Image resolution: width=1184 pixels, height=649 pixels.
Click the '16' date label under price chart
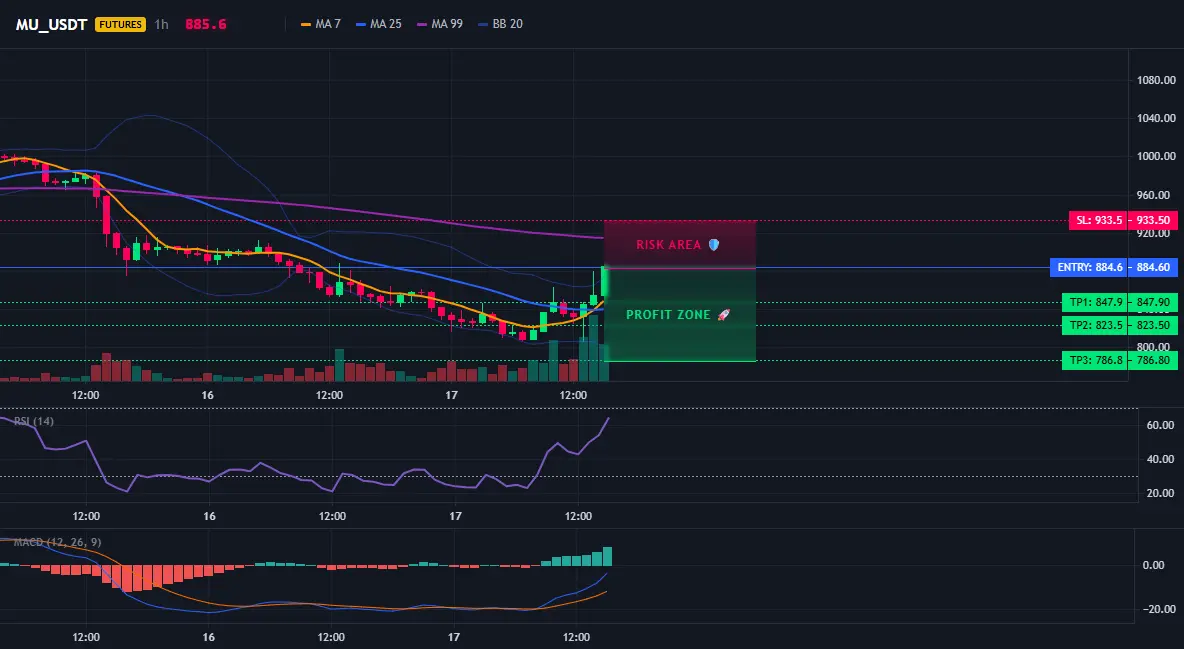(x=208, y=395)
